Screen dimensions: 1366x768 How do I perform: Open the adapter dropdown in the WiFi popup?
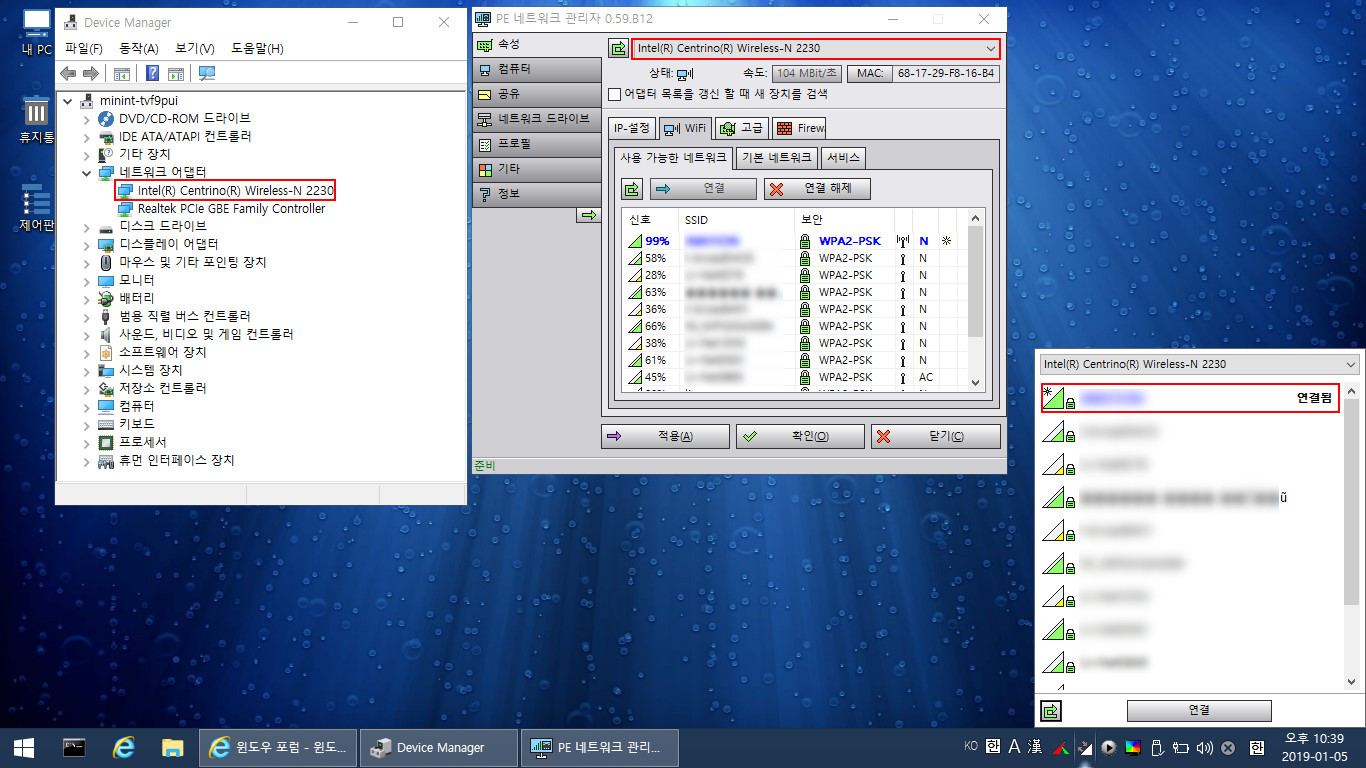(x=1198, y=364)
